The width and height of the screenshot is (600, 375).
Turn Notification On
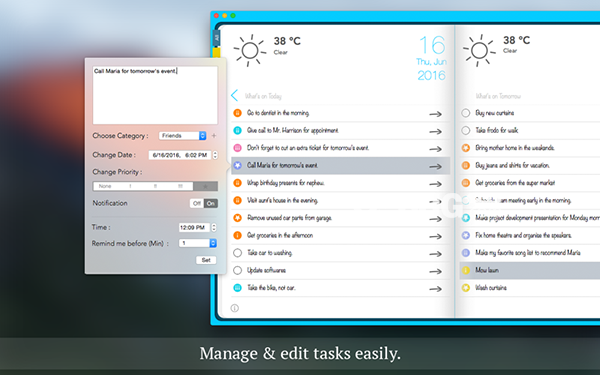[x=211, y=203]
